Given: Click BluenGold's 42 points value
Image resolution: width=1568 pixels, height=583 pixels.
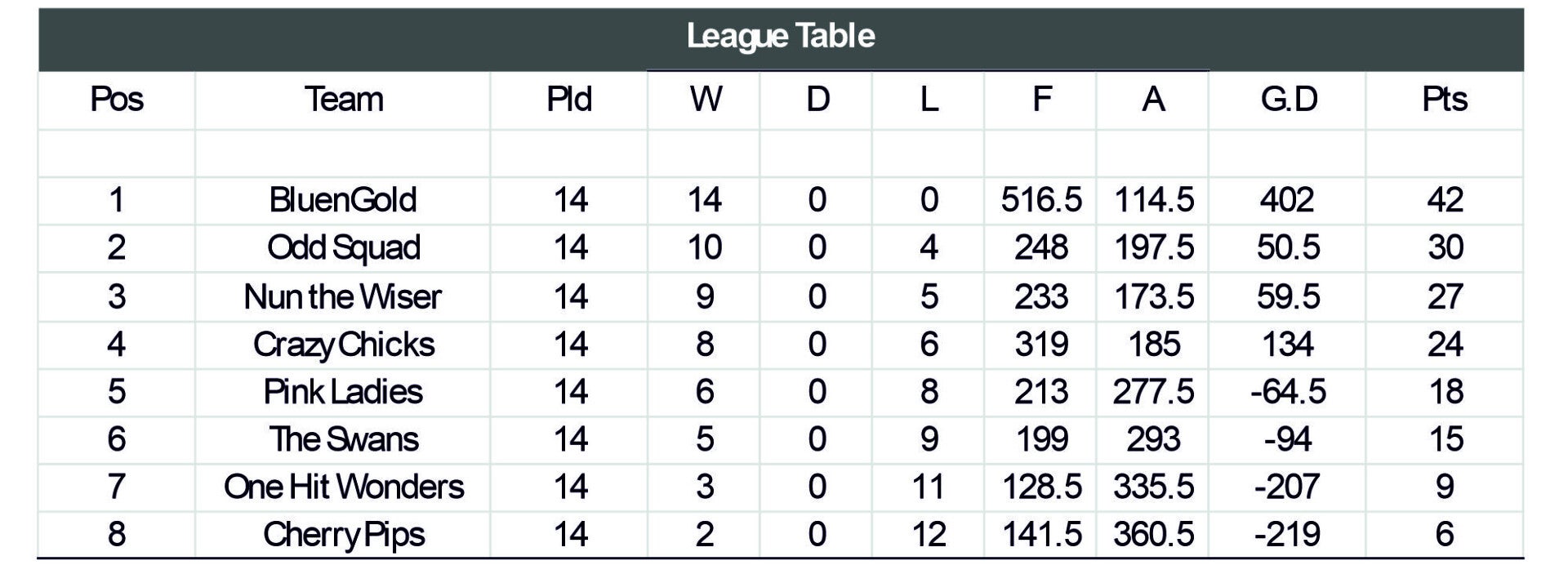Looking at the screenshot, I should 1444,200.
